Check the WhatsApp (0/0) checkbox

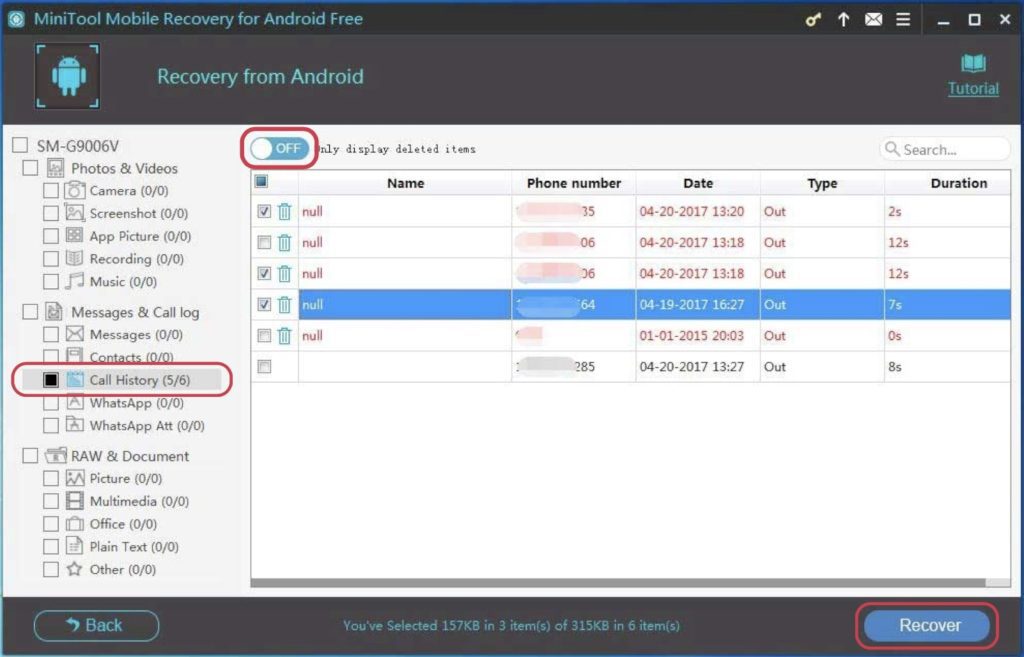coord(50,403)
